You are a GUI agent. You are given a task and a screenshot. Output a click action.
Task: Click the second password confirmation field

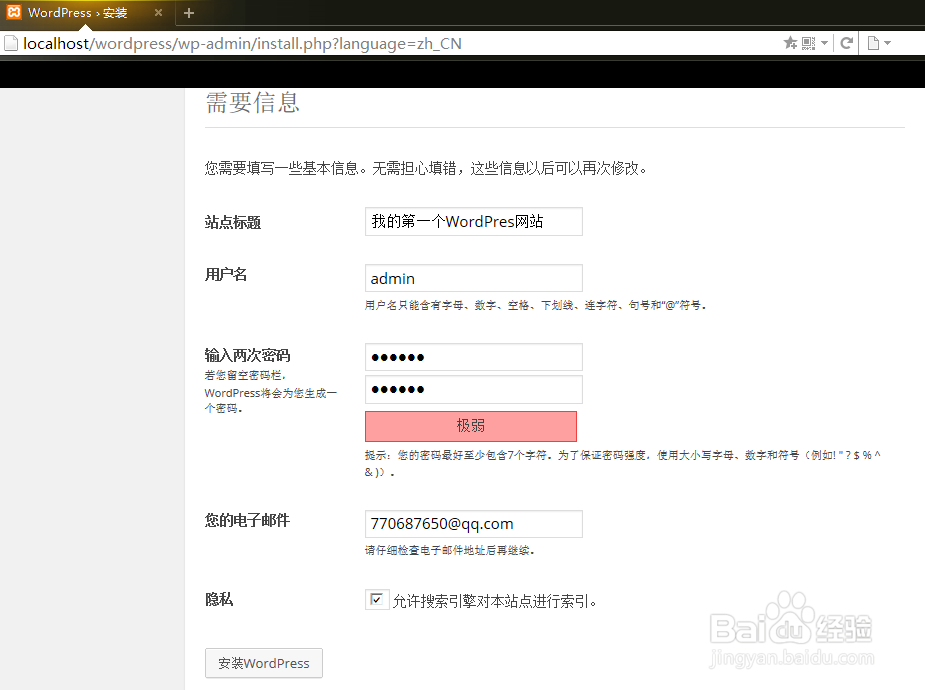coord(473,389)
